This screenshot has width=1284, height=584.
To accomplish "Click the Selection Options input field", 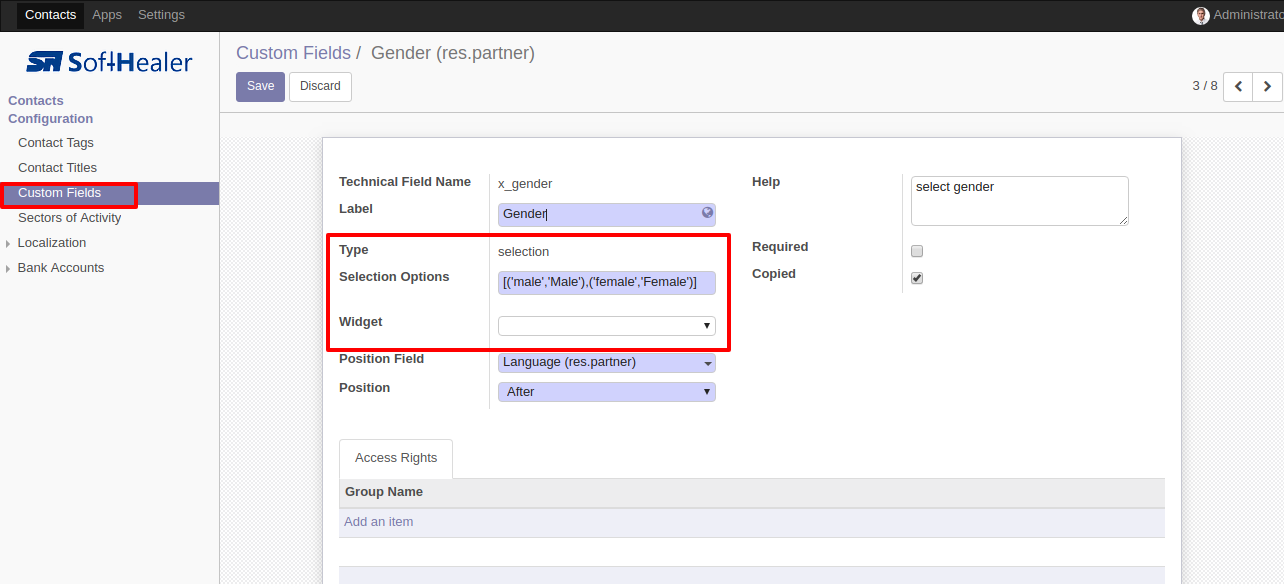I will tap(607, 282).
